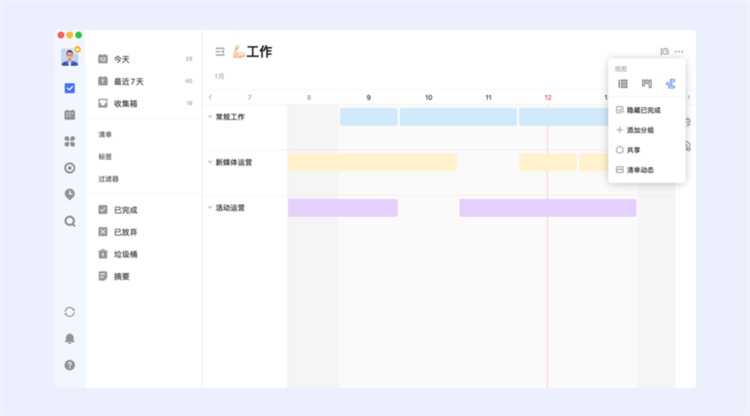Select the blue bar spanning dates 10 to 11
The width and height of the screenshot is (750, 416).
click(458, 117)
